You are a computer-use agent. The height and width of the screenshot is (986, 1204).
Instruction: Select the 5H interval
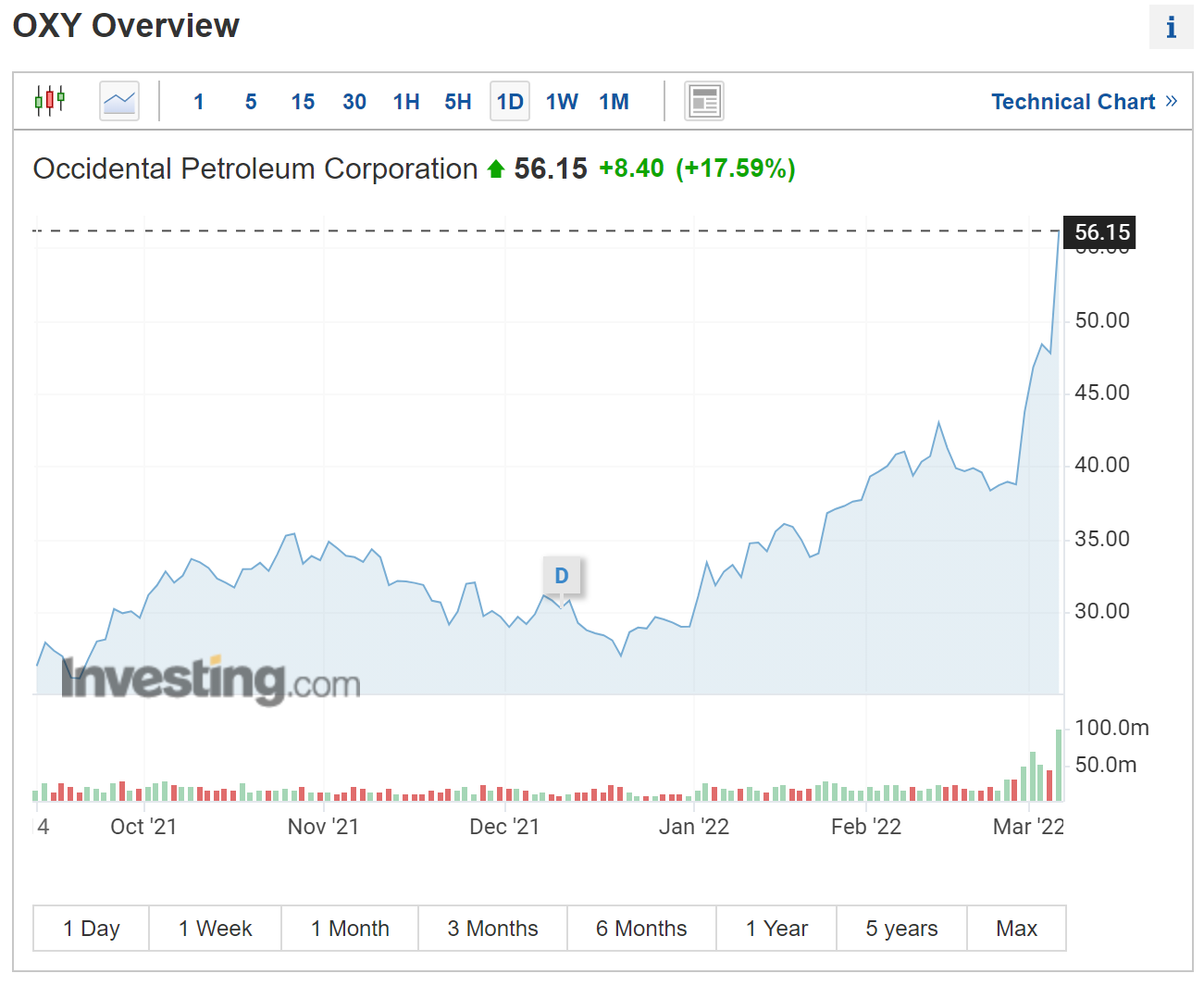click(x=458, y=102)
